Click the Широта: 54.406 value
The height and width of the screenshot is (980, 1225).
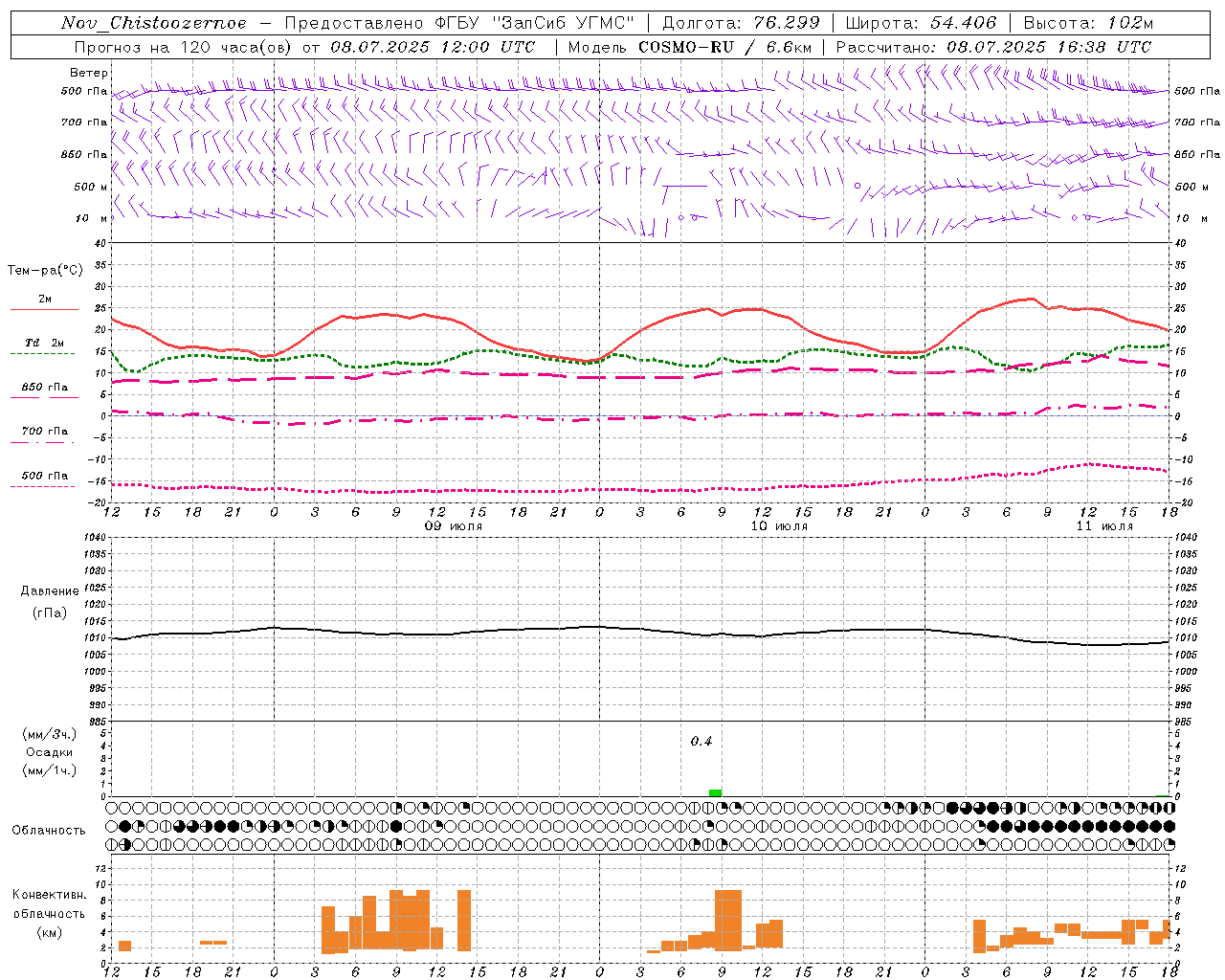coord(921,23)
